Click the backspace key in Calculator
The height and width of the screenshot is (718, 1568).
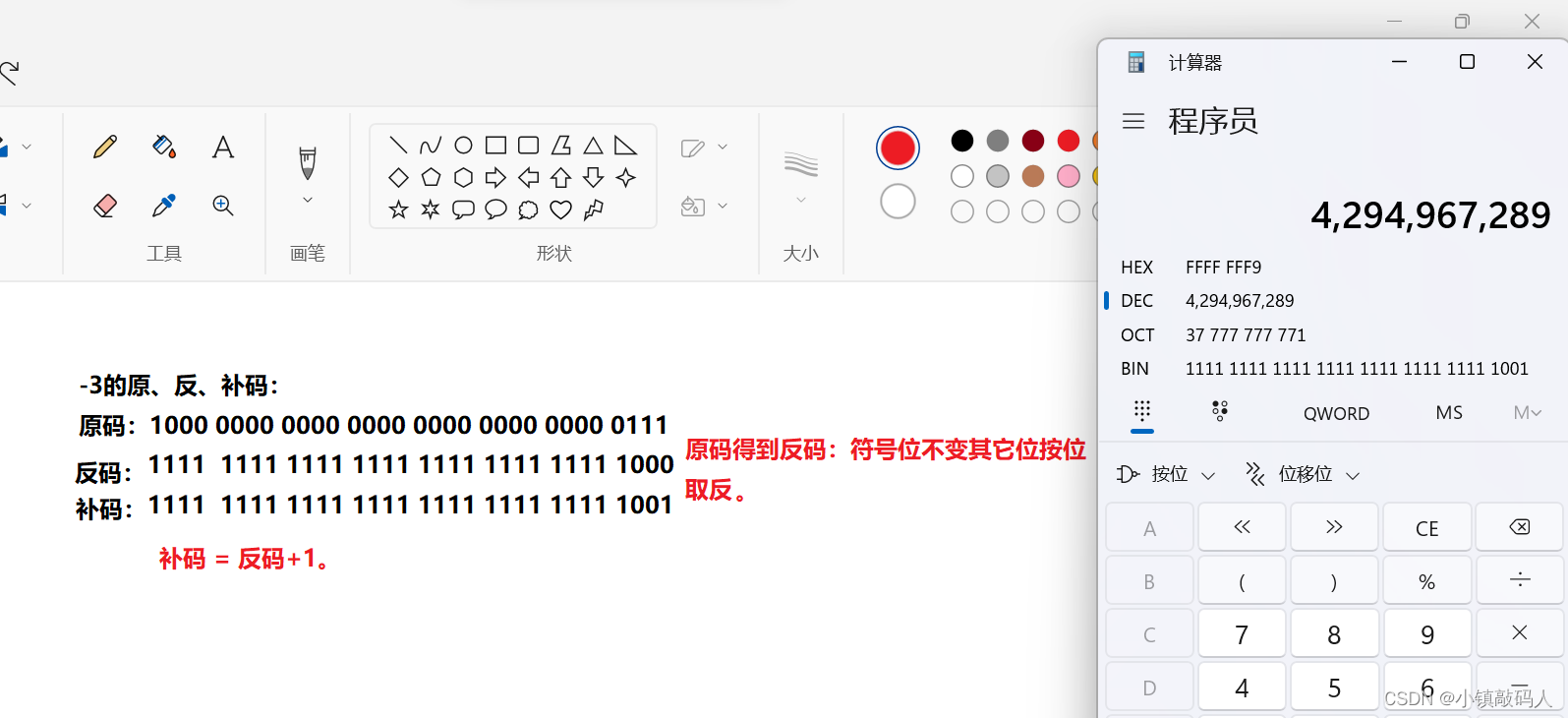(1520, 527)
